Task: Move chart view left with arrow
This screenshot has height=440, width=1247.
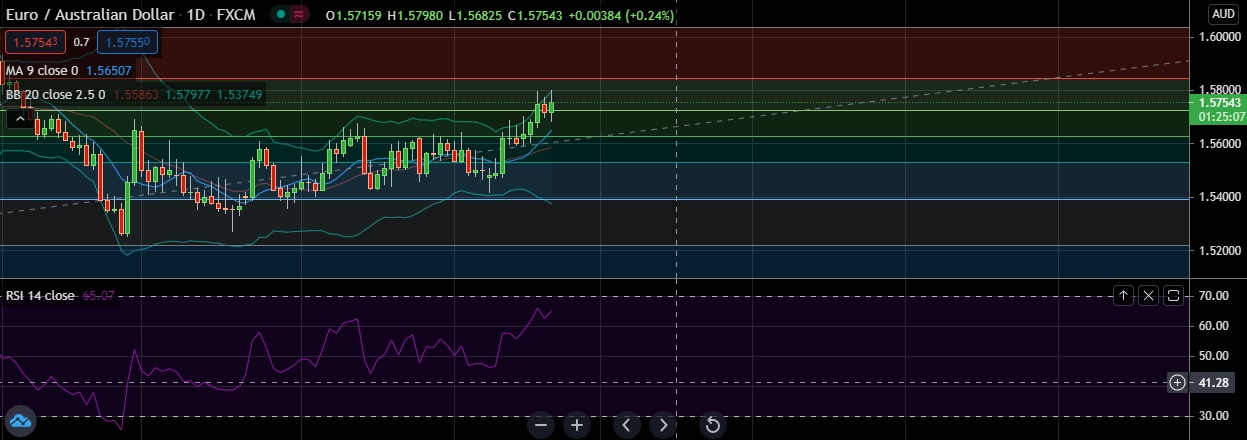Action: 626,425
